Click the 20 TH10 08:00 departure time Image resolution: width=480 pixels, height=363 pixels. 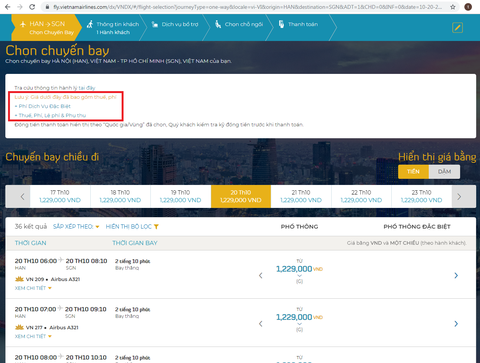pos(36,357)
